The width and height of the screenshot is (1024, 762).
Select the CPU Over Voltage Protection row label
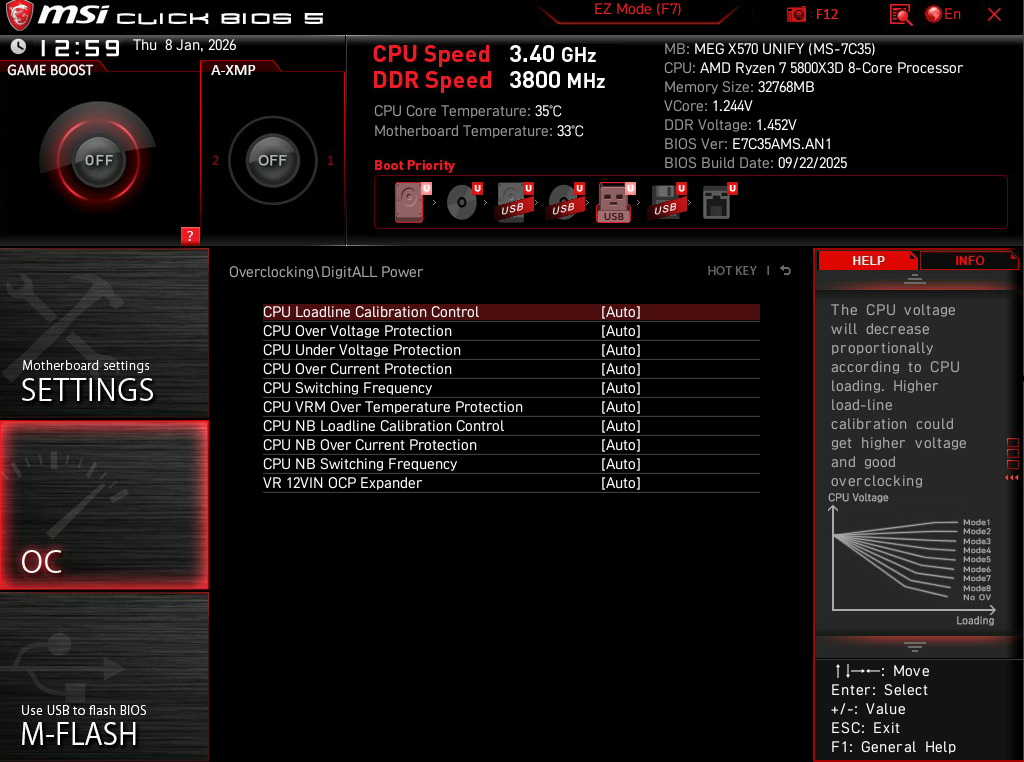pyautogui.click(x=357, y=331)
